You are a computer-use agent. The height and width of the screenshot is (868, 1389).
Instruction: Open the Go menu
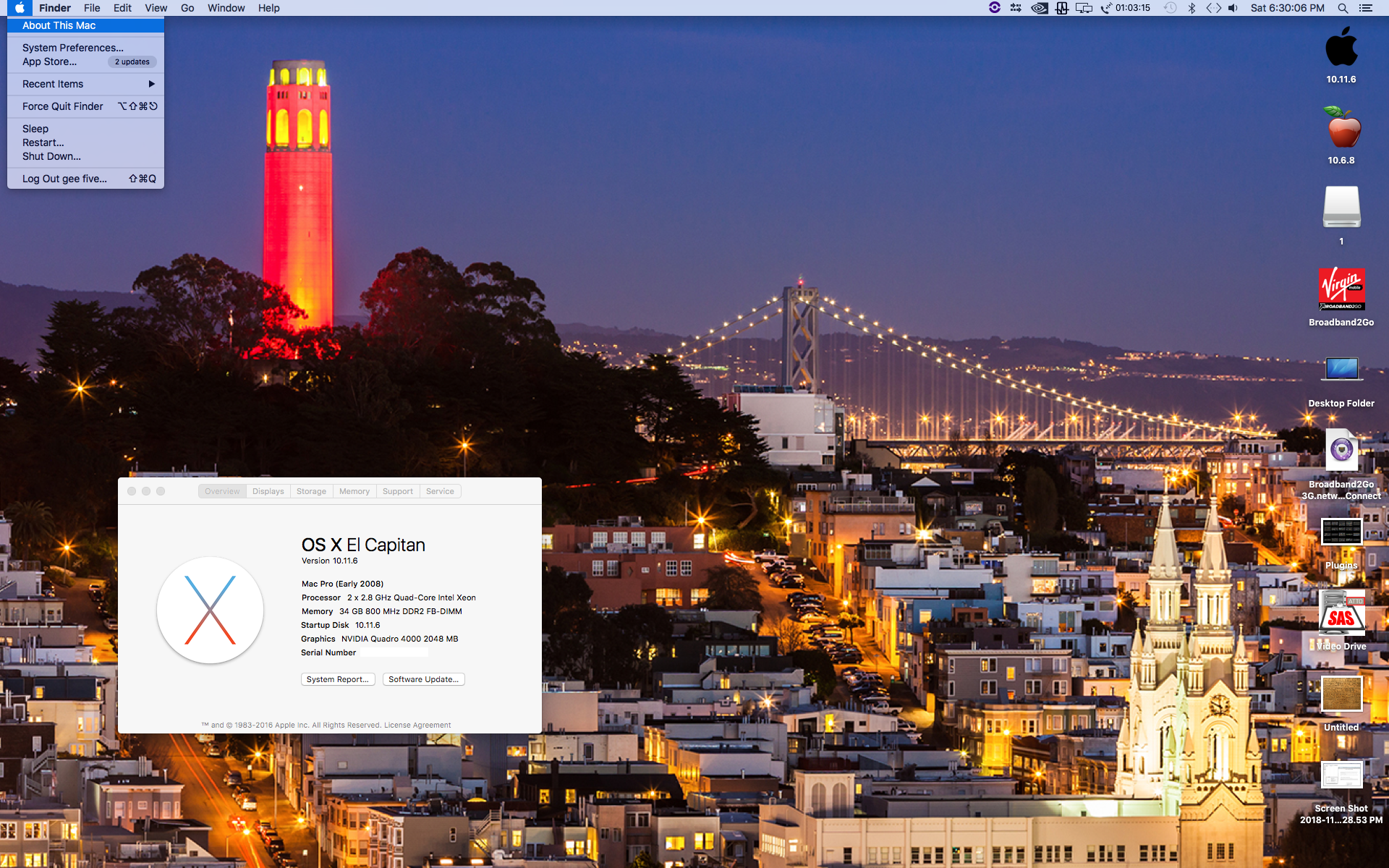(187, 8)
